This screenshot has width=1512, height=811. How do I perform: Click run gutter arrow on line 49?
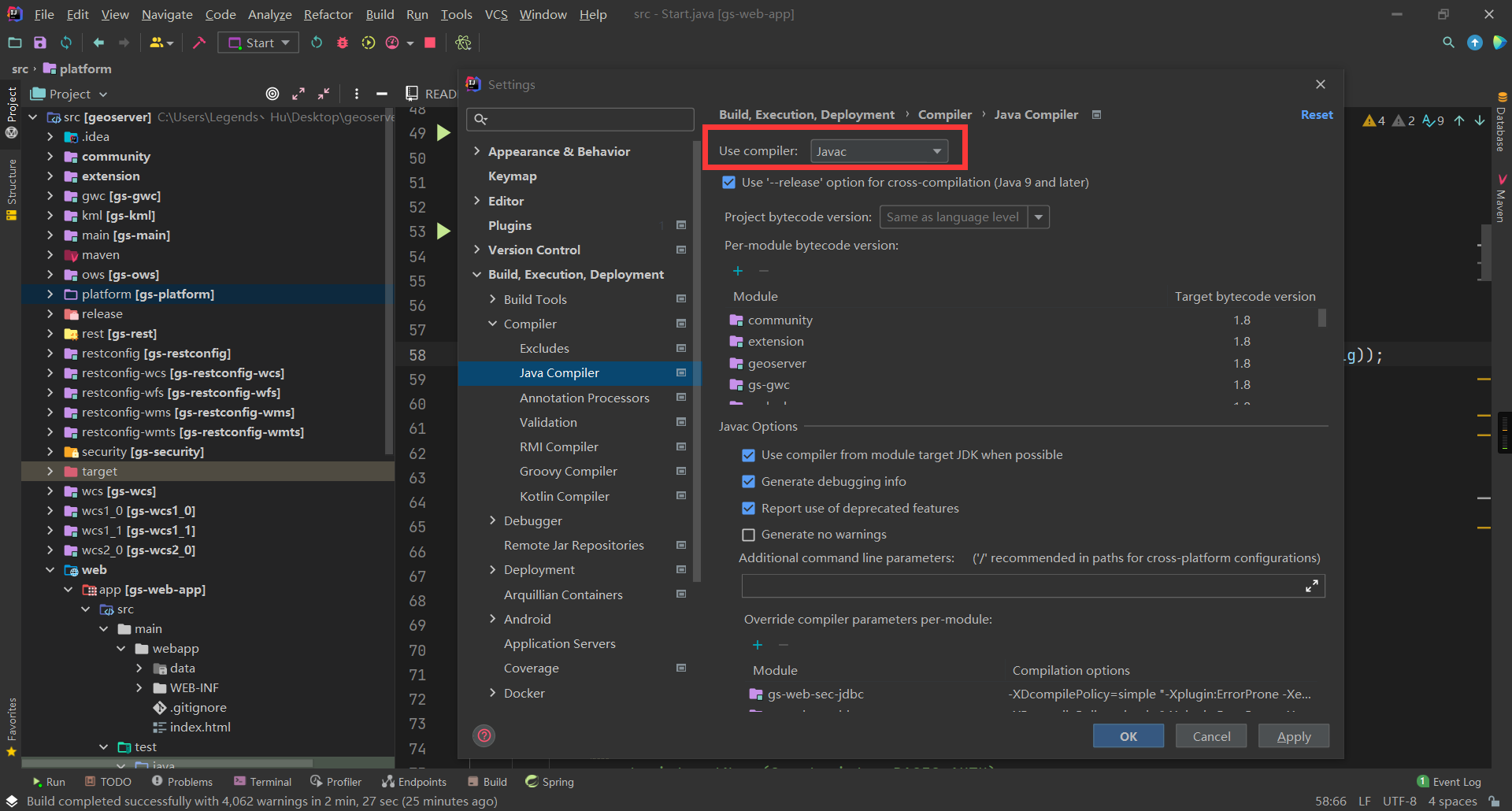pos(444,133)
